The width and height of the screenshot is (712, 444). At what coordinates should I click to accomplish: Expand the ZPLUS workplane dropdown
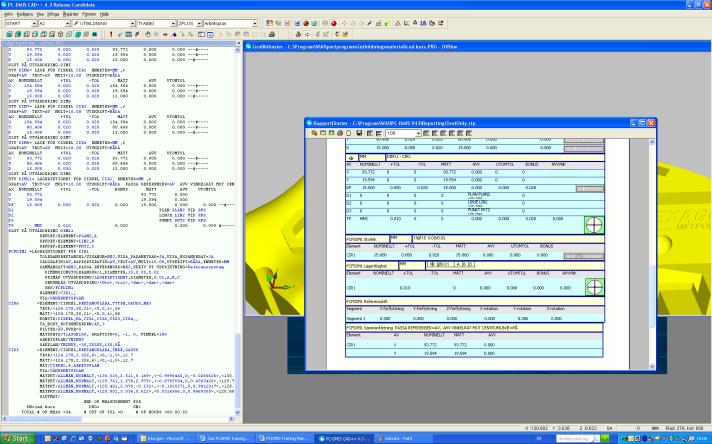click(199, 24)
